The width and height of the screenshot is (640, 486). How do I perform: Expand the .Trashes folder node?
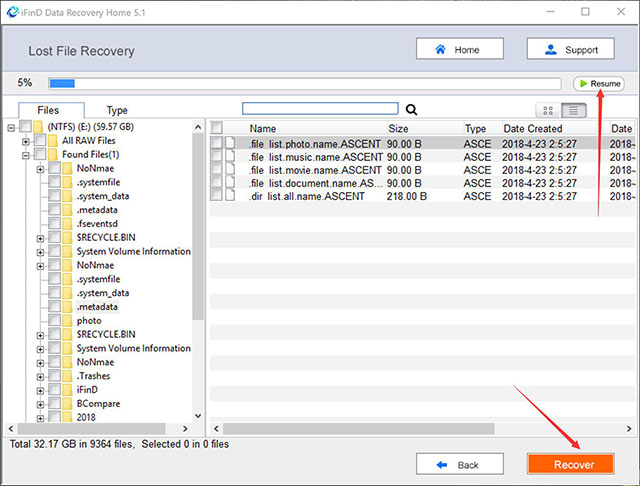click(x=40, y=377)
